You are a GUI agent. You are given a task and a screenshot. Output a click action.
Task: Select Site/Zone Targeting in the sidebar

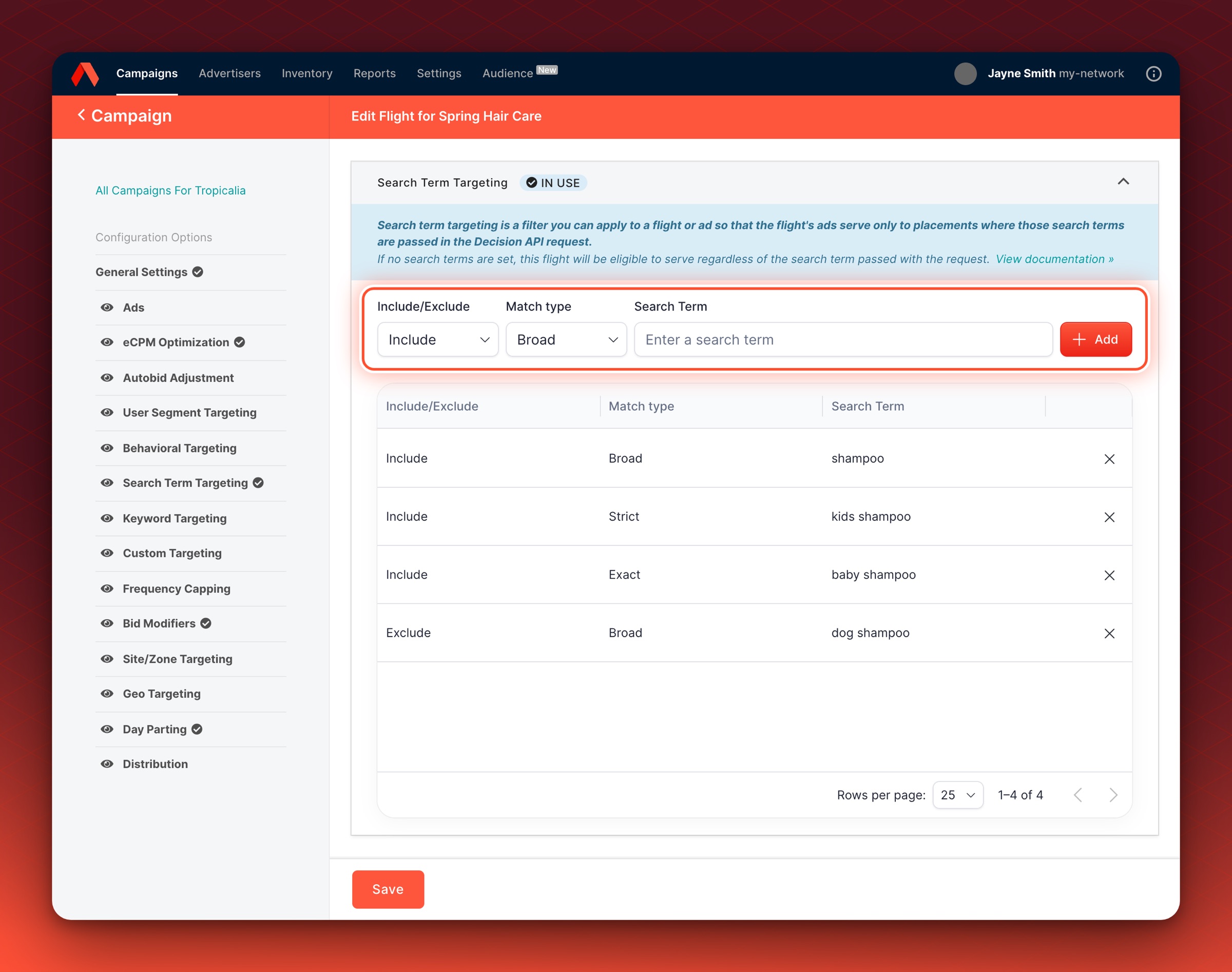coord(178,659)
